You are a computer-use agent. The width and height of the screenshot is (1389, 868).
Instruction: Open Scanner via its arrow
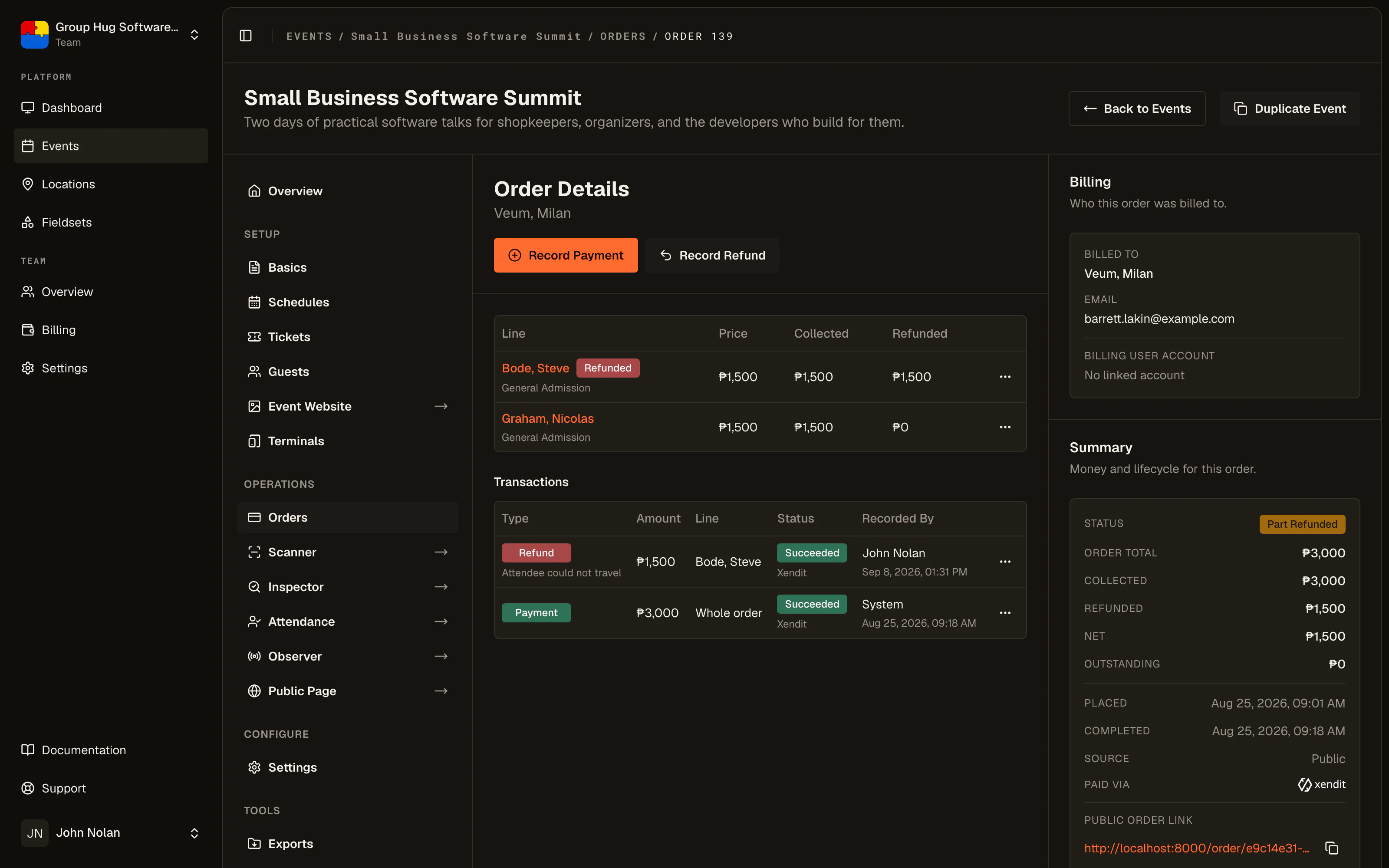[441, 552]
